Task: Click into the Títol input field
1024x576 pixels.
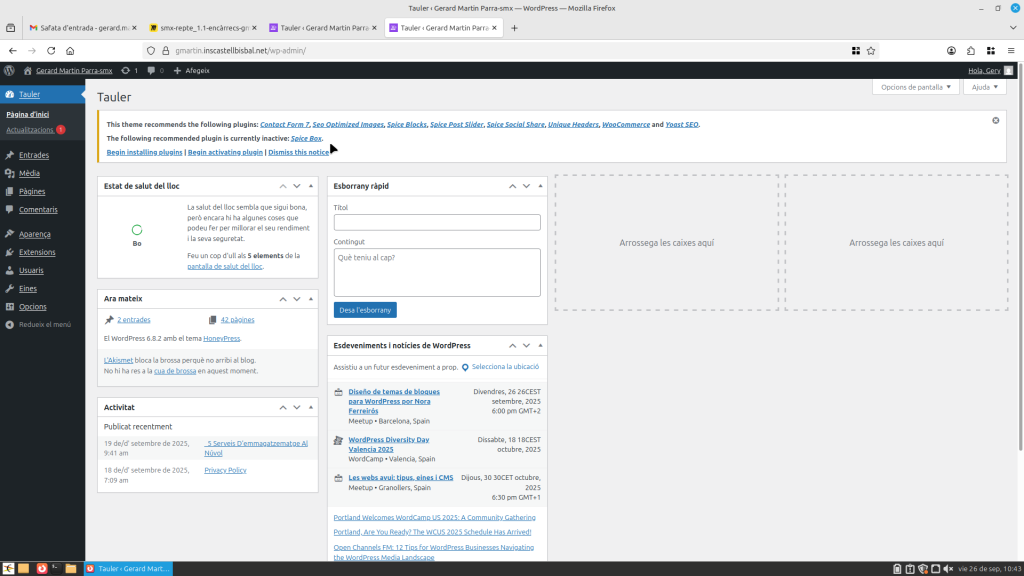Action: click(437, 222)
